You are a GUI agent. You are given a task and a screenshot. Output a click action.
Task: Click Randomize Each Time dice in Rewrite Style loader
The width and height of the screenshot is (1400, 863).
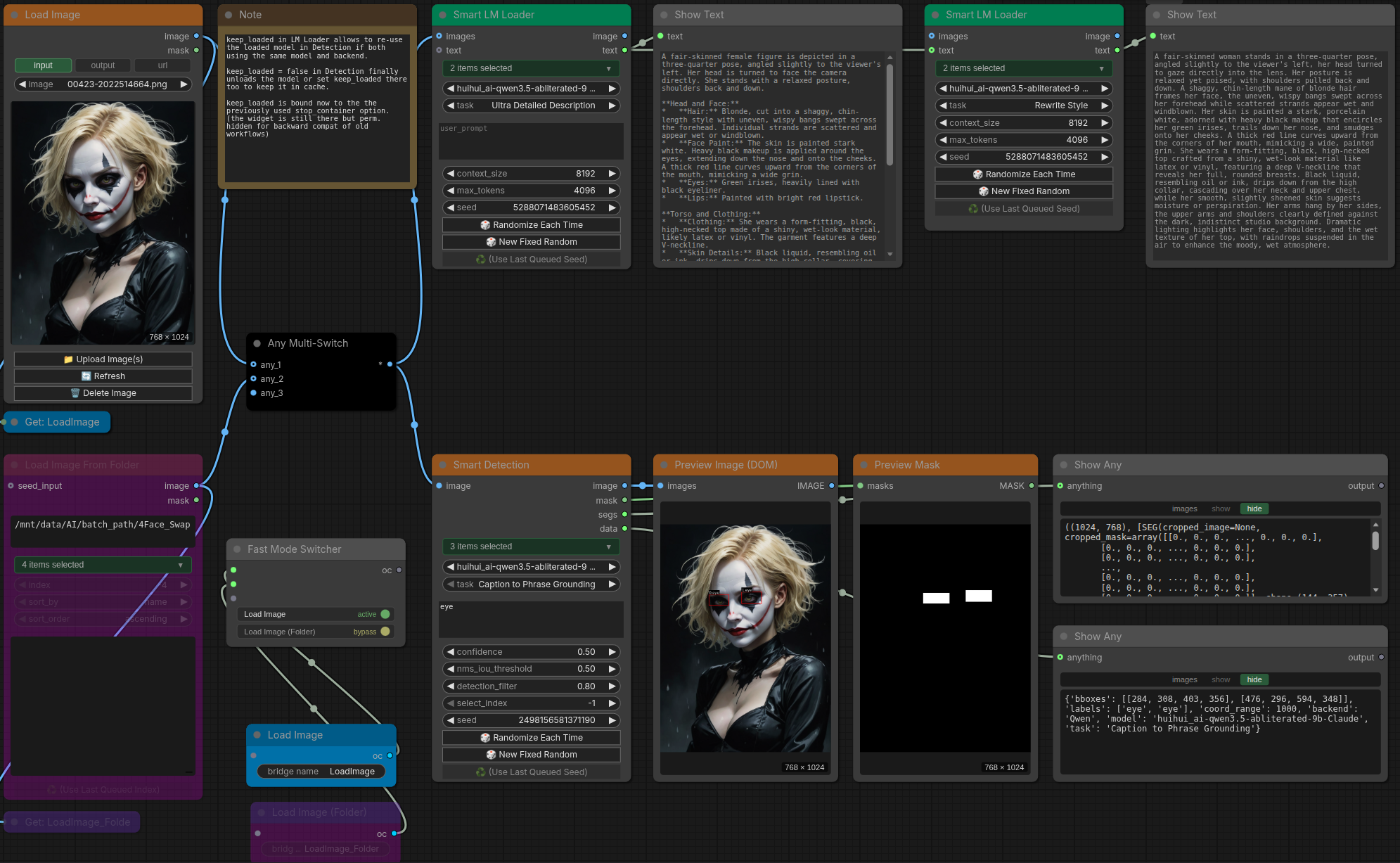click(977, 174)
